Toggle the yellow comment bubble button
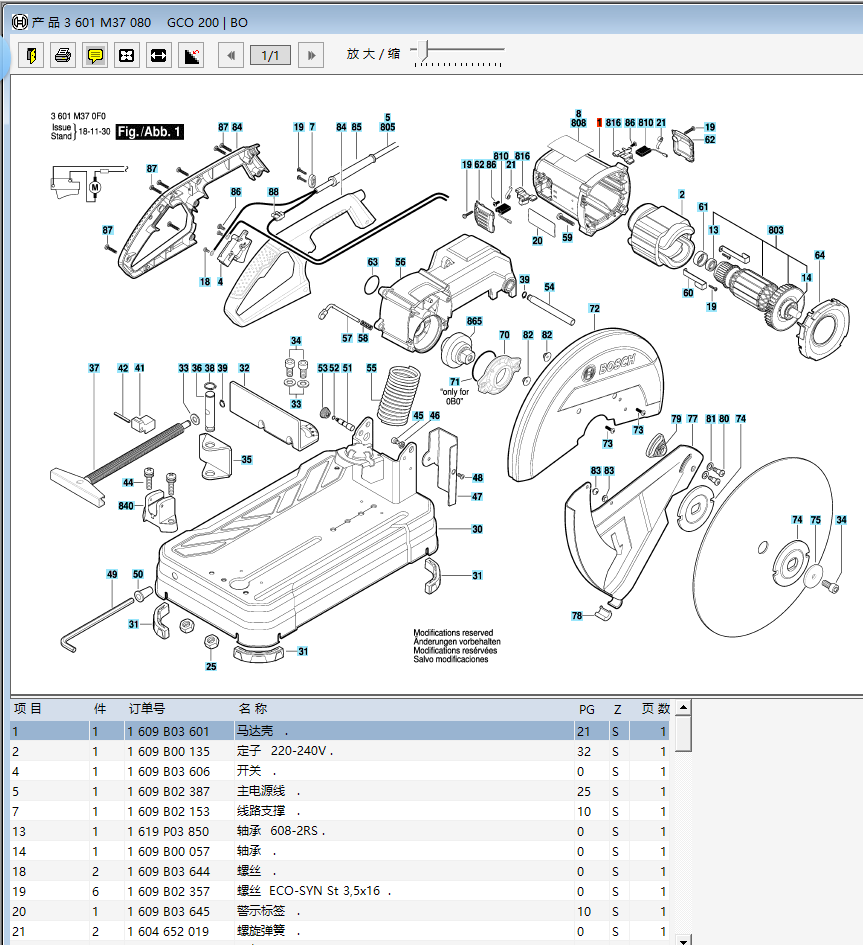Screen dimensions: 863x945 coord(95,55)
